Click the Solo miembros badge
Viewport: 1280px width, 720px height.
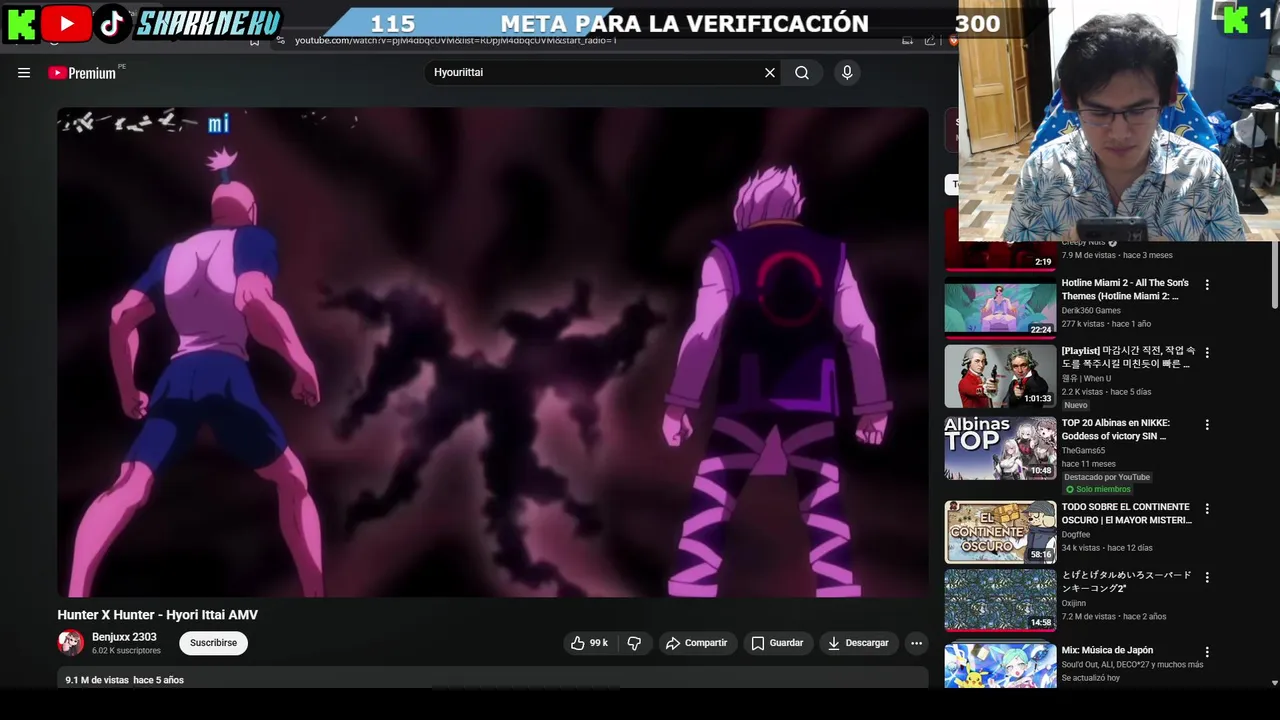1098,489
